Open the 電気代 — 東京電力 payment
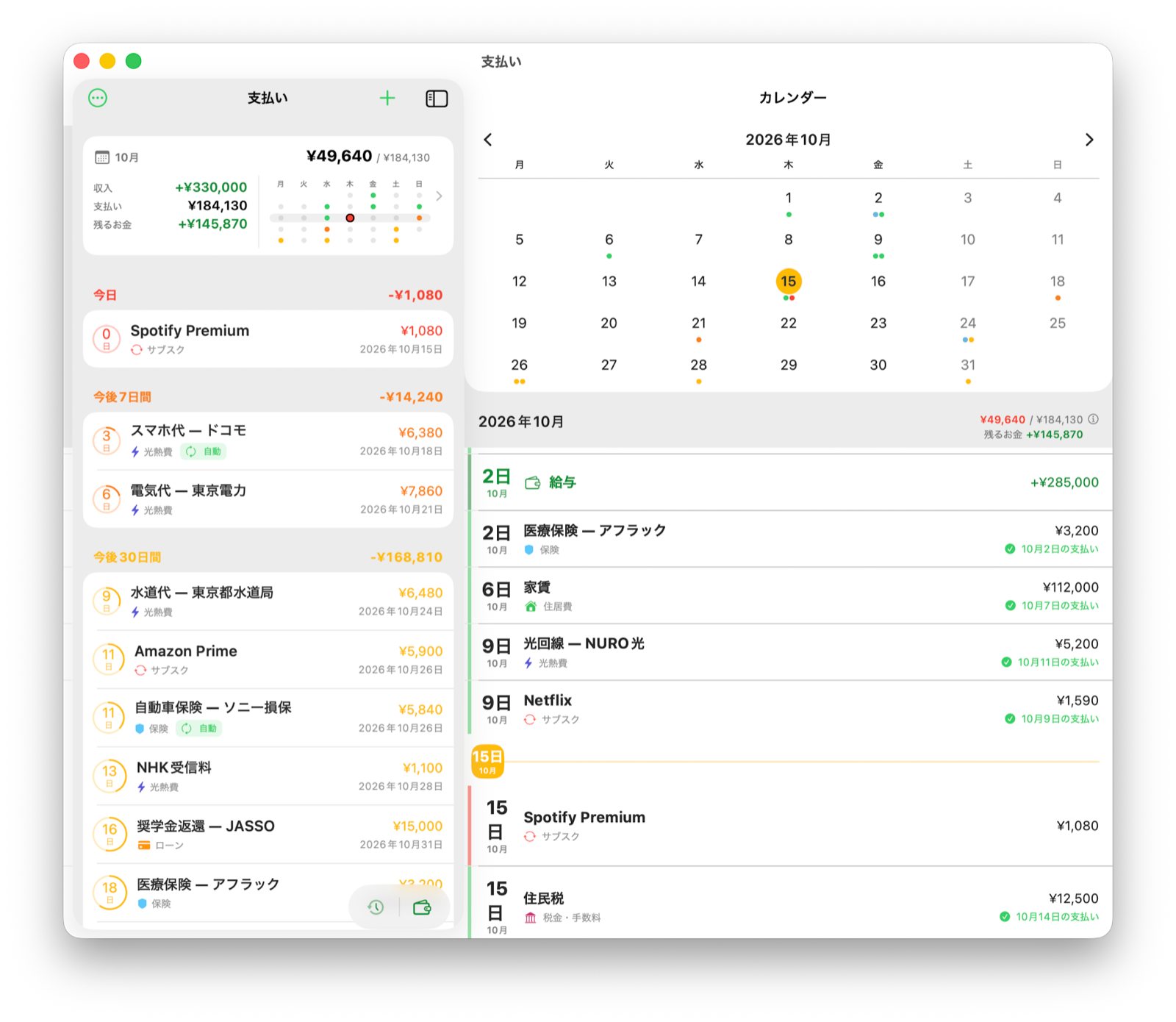This screenshot has height=1022, width=1176. coord(268,499)
